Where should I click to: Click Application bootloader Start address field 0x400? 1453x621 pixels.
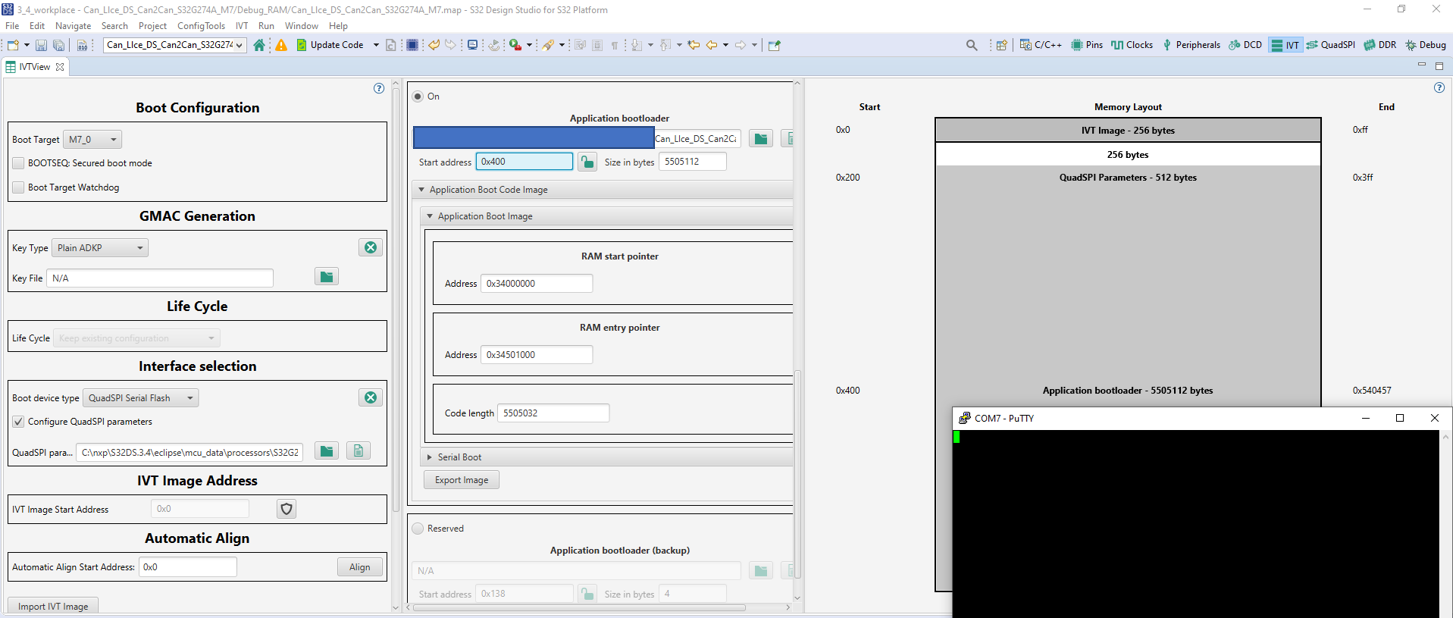pos(524,161)
